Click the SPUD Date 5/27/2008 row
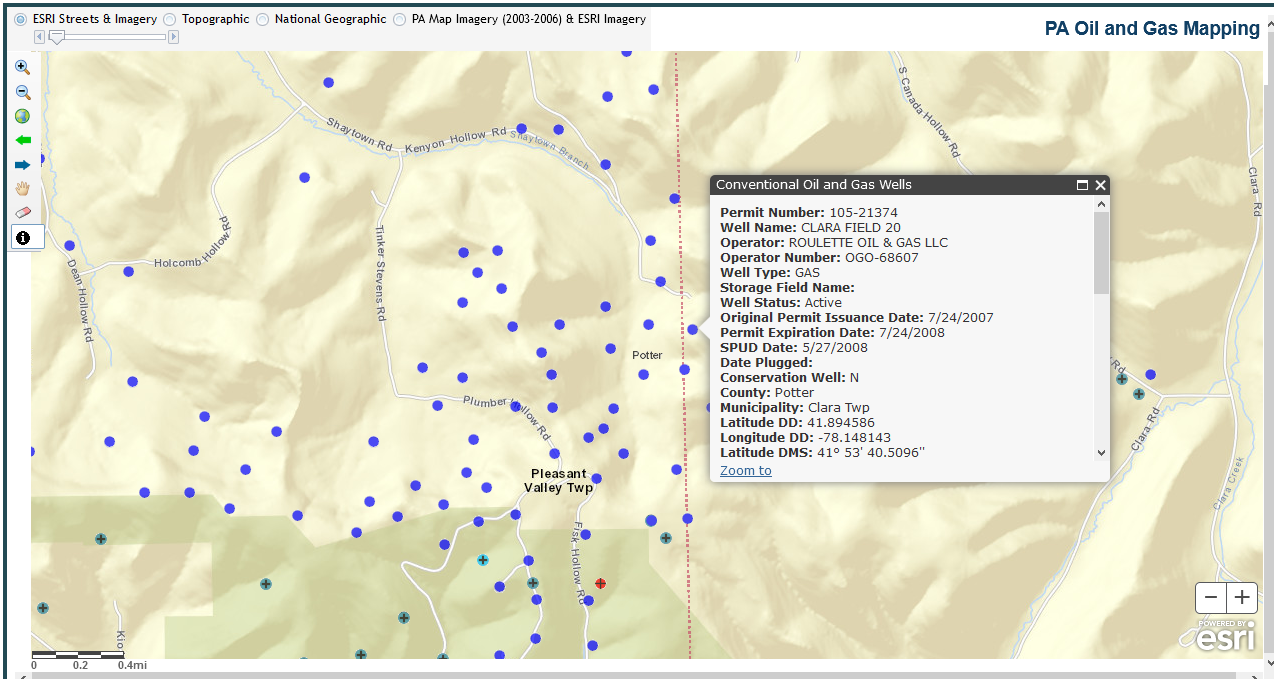Screen dimensions: 1275x680 pyautogui.click(x=794, y=347)
